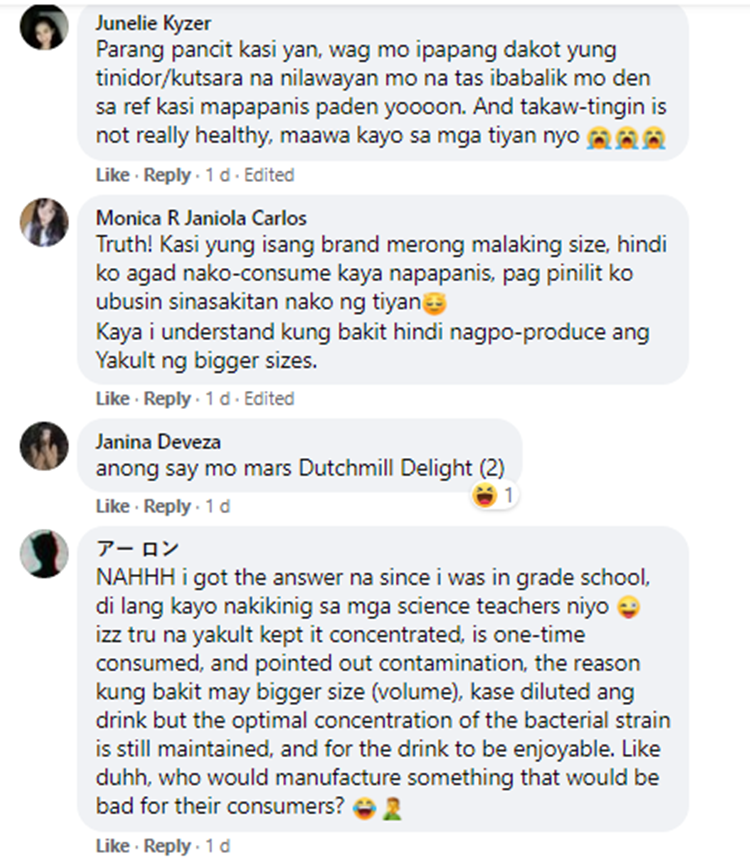Like the アーロン comment

click(x=112, y=847)
